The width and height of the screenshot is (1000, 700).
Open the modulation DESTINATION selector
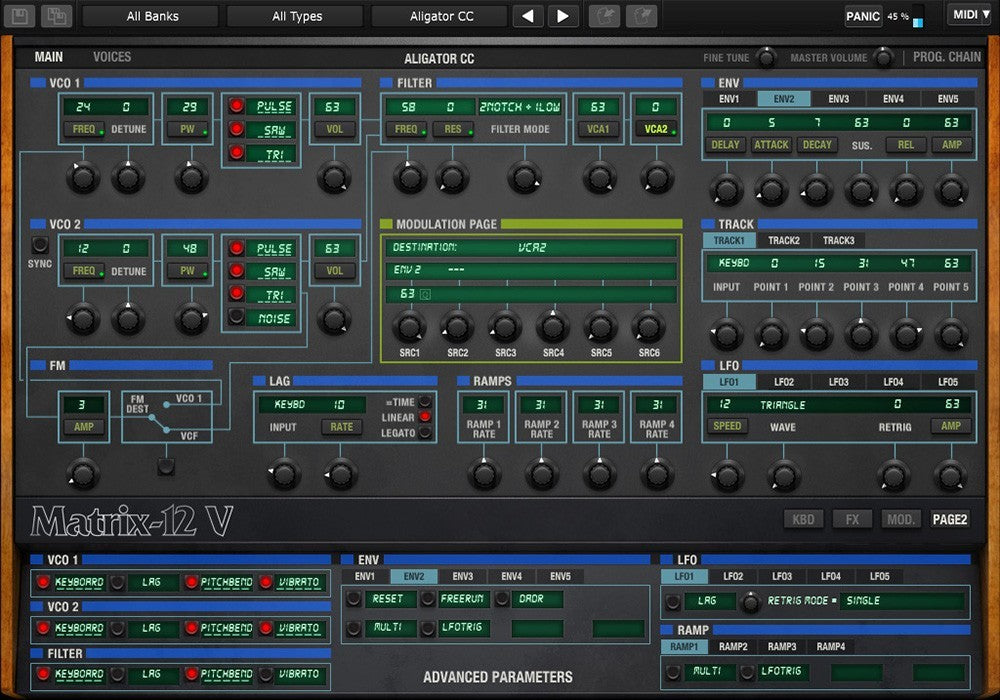click(531, 247)
